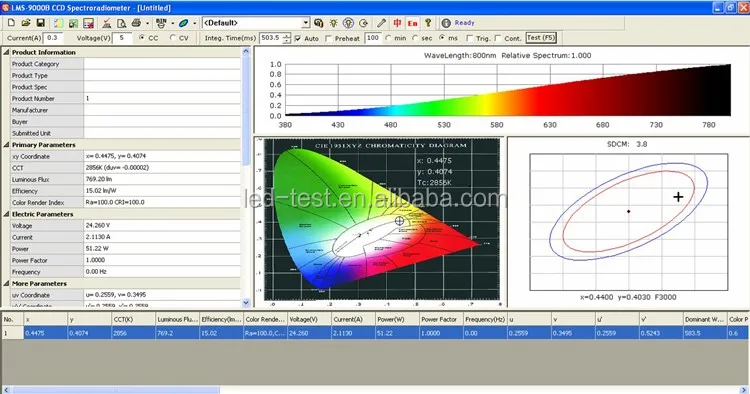Click the colorful report sheet icon
The width and height of the screenshot is (750, 394).
58,23
